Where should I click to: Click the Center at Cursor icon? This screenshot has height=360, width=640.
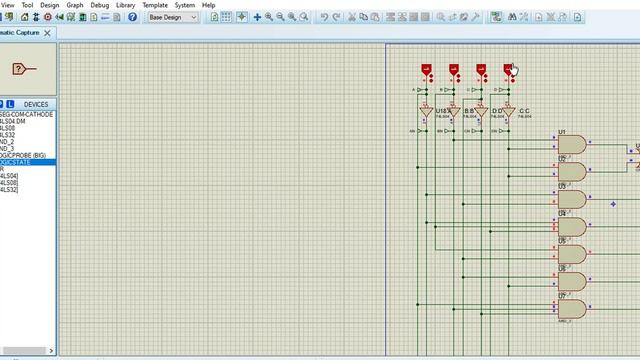[x=257, y=17]
